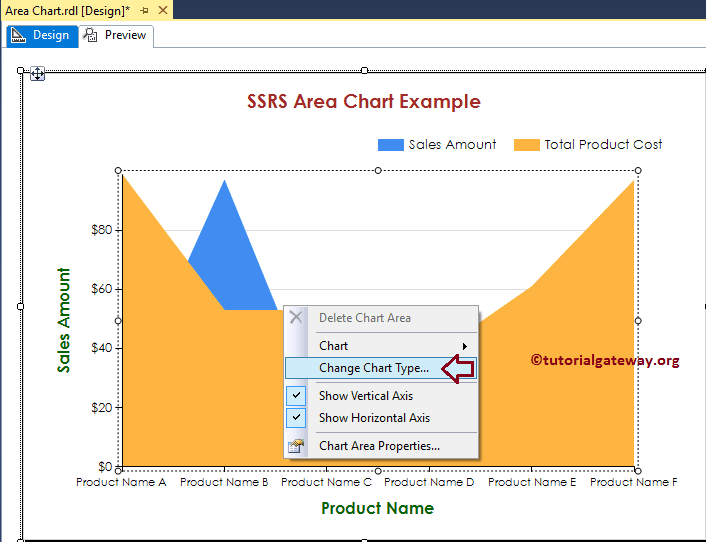
Task: Click the $20 vertical axis label
Action: (x=101, y=407)
